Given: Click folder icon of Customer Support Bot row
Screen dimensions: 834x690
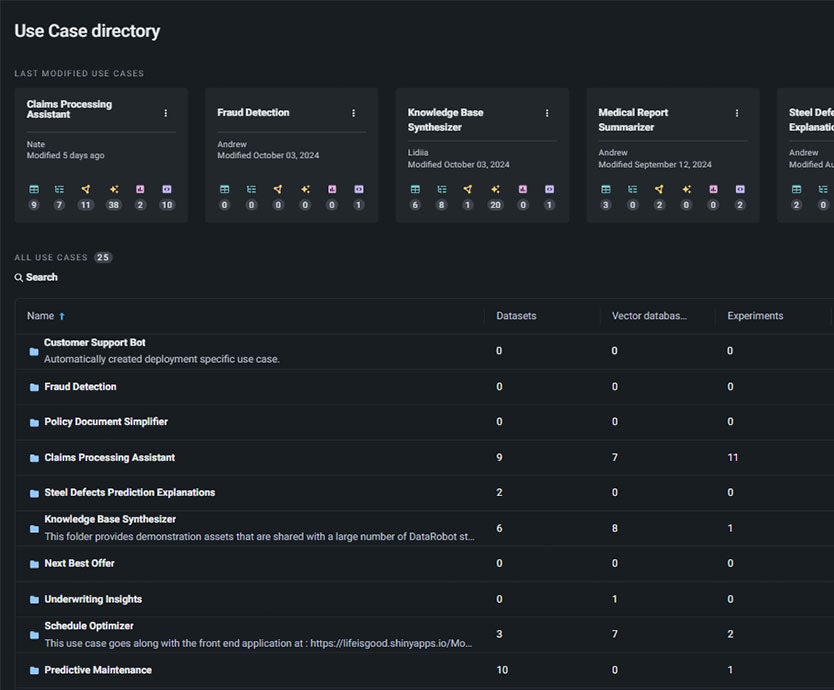Looking at the screenshot, I should (x=34, y=351).
